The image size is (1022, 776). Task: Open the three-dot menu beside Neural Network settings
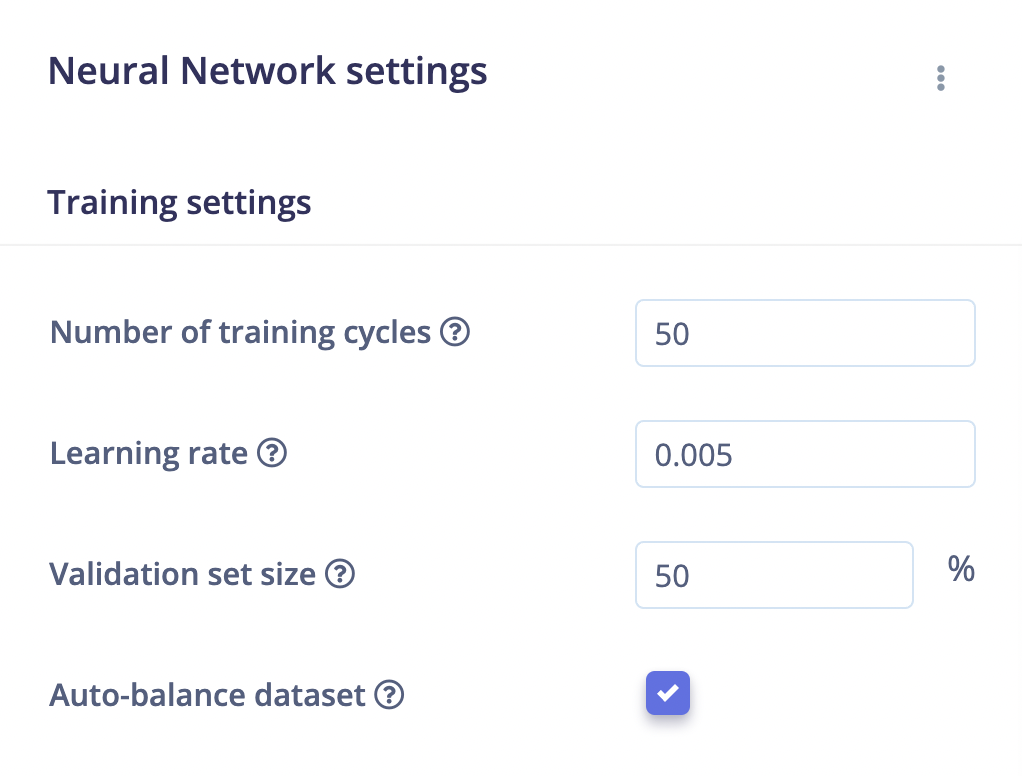pyautogui.click(x=940, y=78)
